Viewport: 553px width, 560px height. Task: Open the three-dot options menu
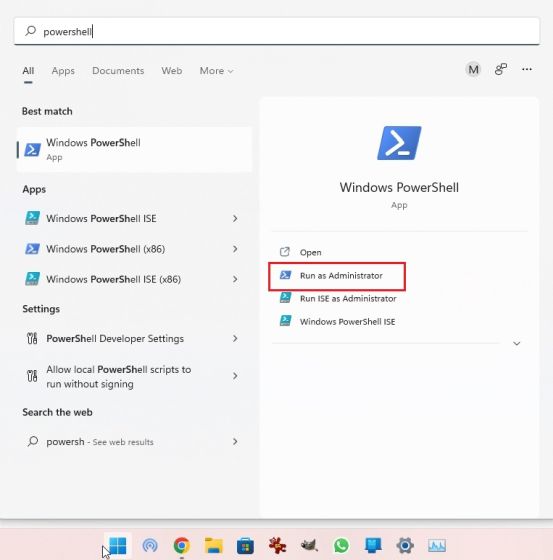point(527,69)
